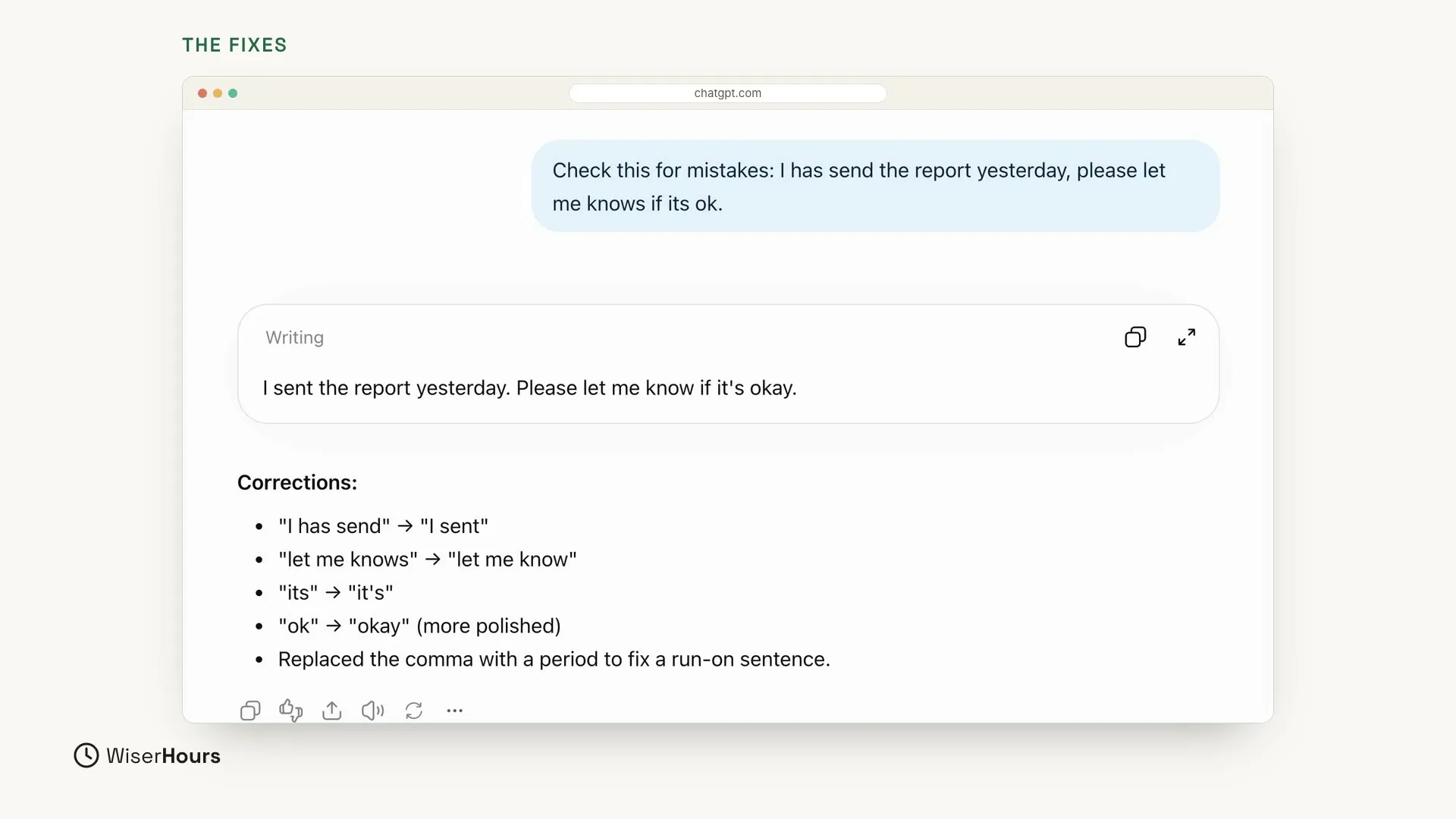This screenshot has height=819, width=1456.
Task: Focus the chatgpt.com address bar
Action: (x=728, y=93)
